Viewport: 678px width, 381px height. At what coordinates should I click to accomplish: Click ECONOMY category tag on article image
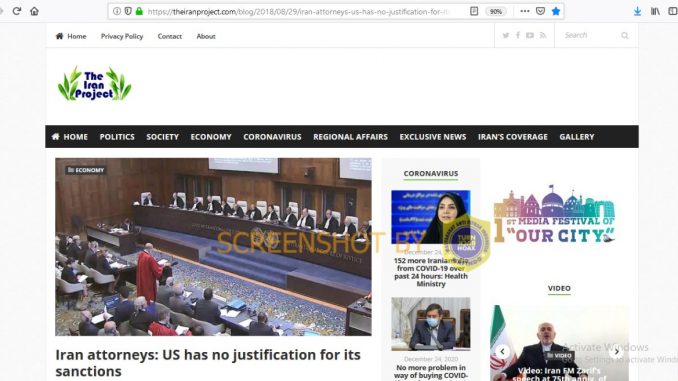pyautogui.click(x=86, y=170)
